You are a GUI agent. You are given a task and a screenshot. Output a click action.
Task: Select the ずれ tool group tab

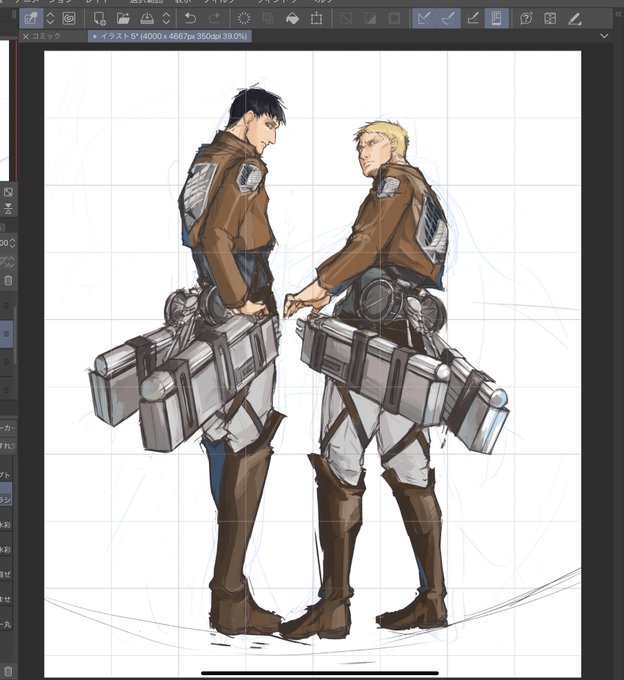click(x=8, y=445)
